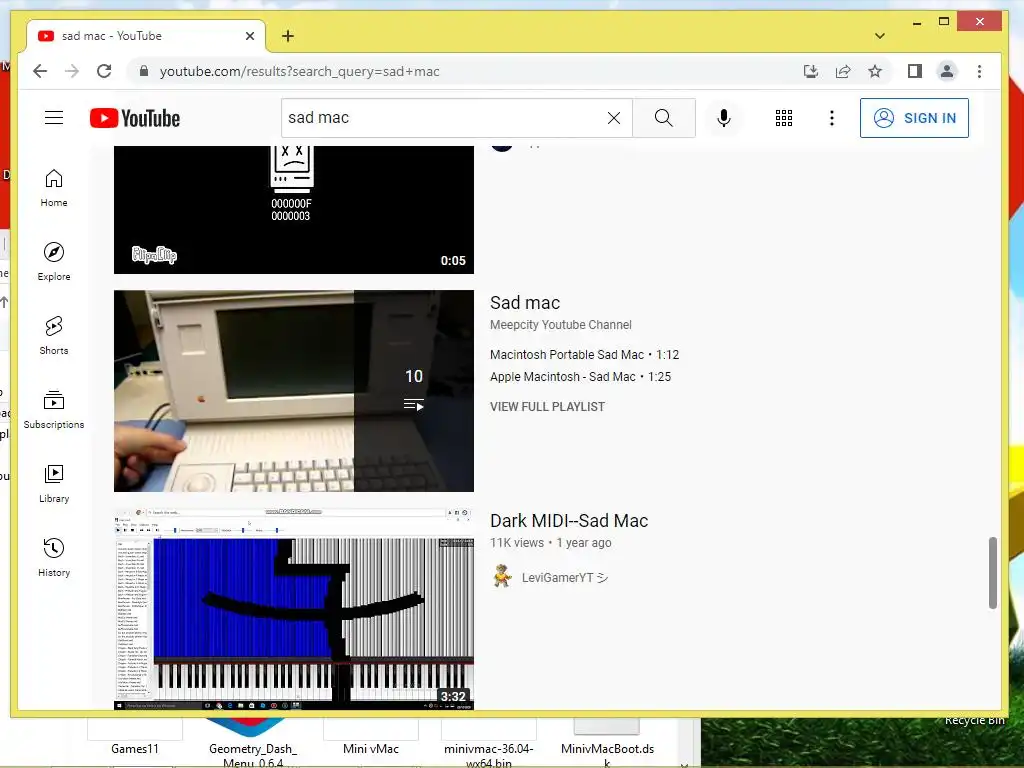Screen dimensions: 1024x768
Task: Open Meepcity Youtube Channel link
Action: [x=561, y=325]
